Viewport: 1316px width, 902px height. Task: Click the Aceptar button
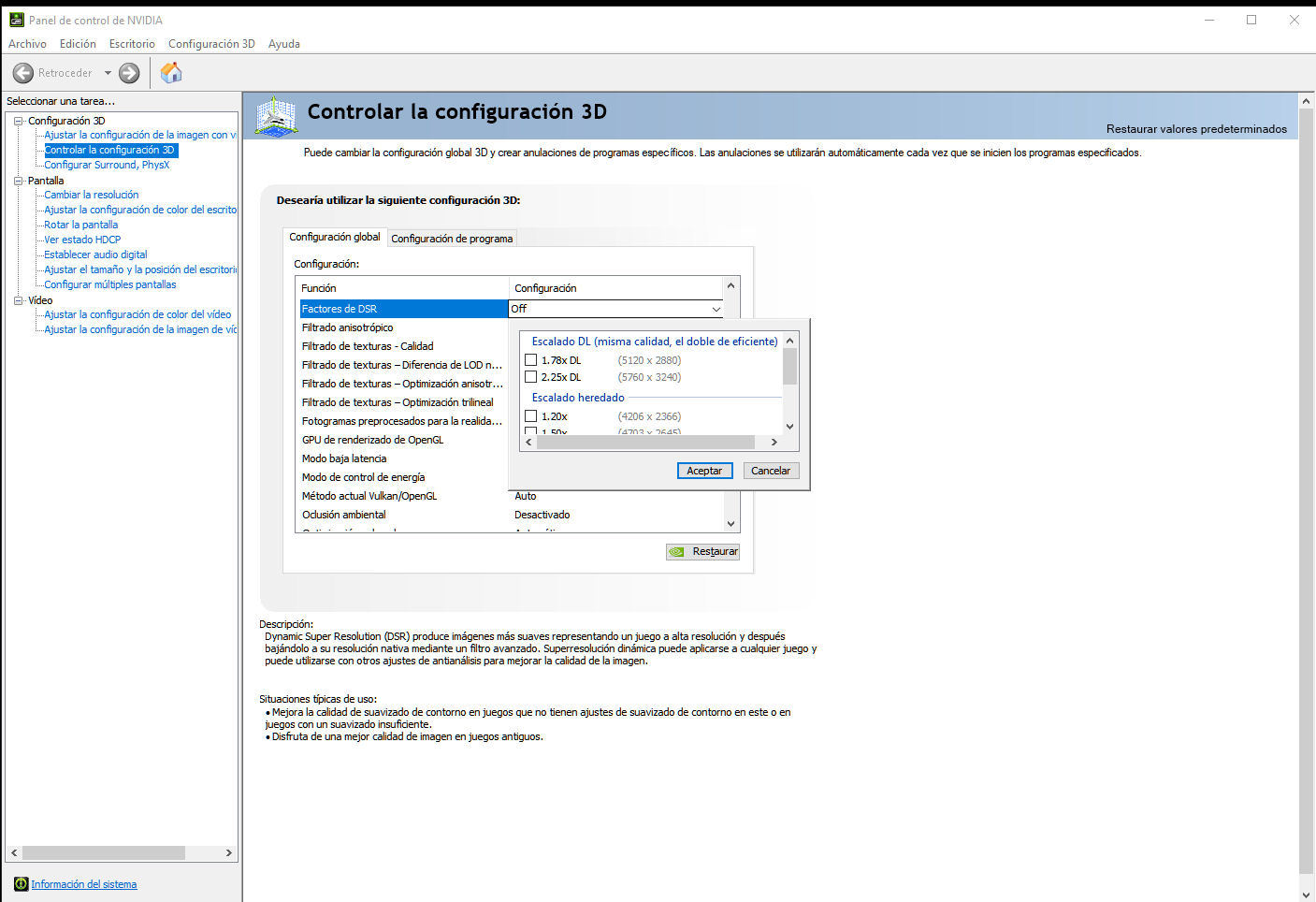[704, 471]
